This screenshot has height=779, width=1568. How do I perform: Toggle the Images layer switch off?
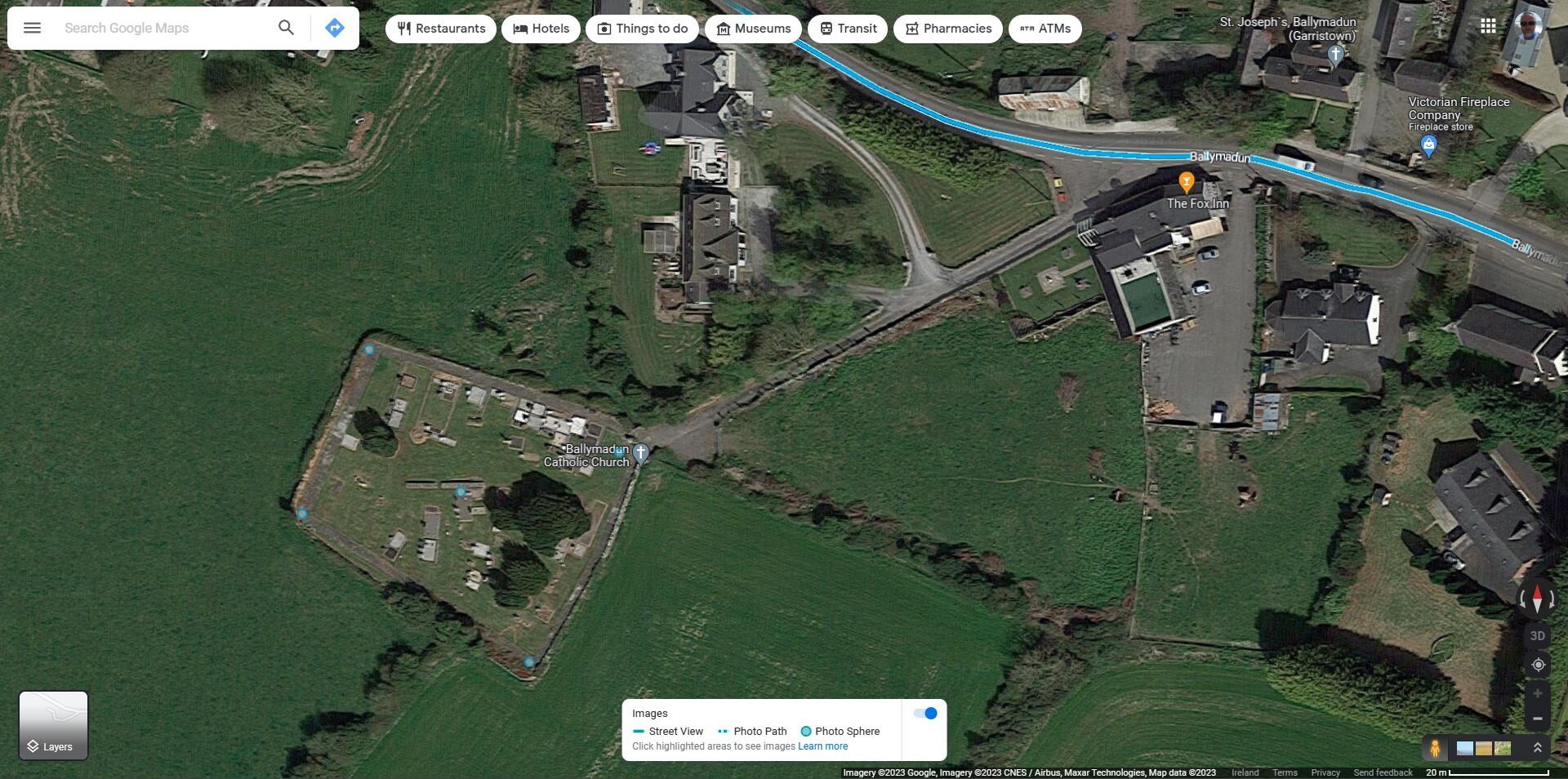point(925,713)
